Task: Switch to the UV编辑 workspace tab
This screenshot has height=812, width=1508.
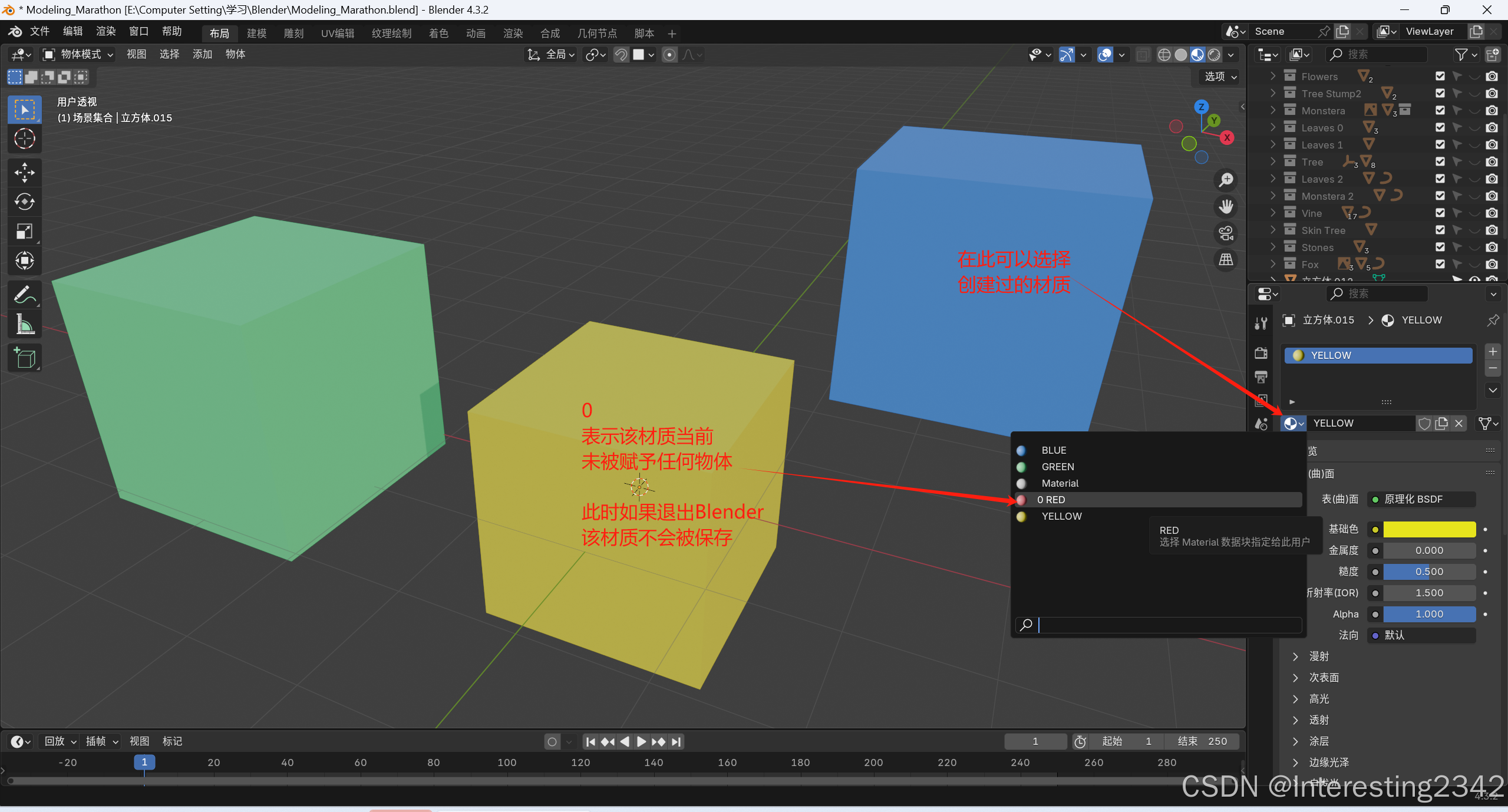Action: point(337,34)
